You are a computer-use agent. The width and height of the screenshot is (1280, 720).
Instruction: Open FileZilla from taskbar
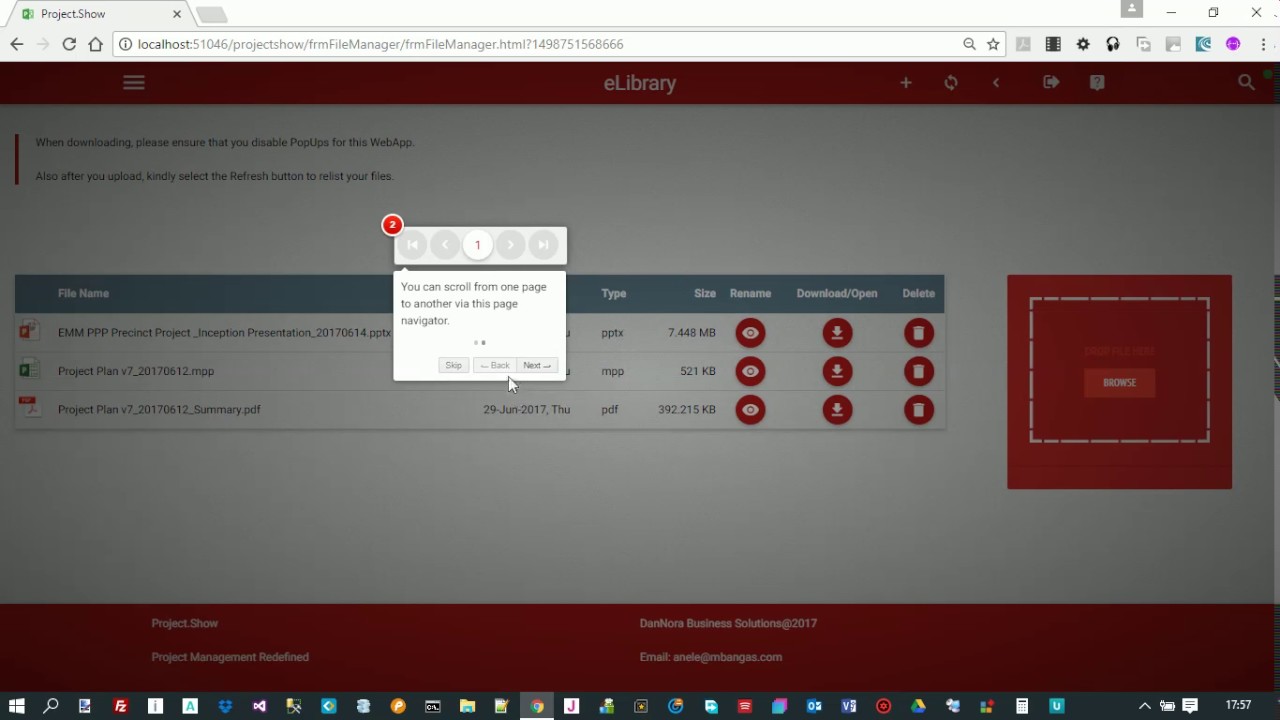click(121, 706)
